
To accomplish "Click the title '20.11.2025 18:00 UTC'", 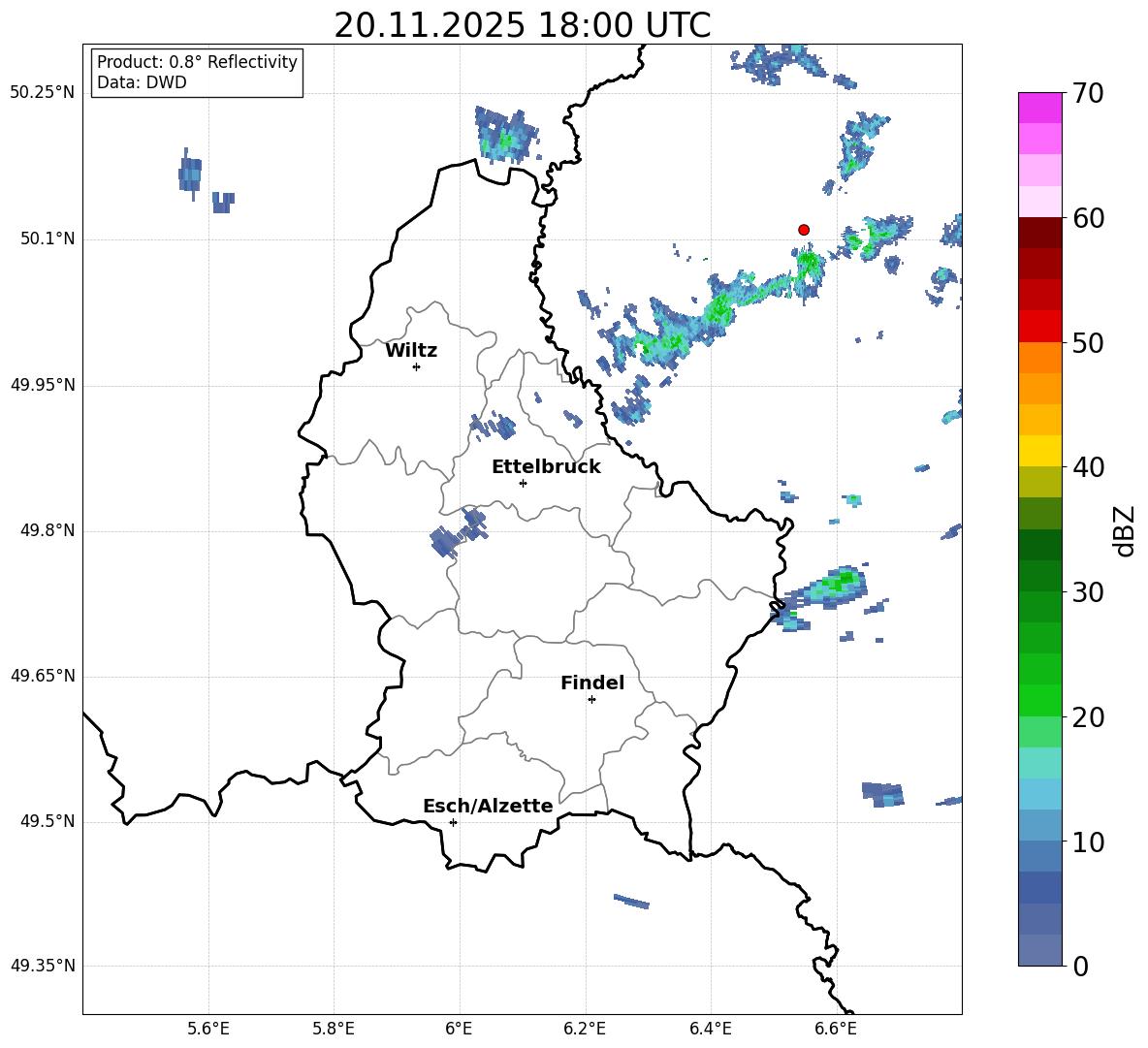I will 522,25.
